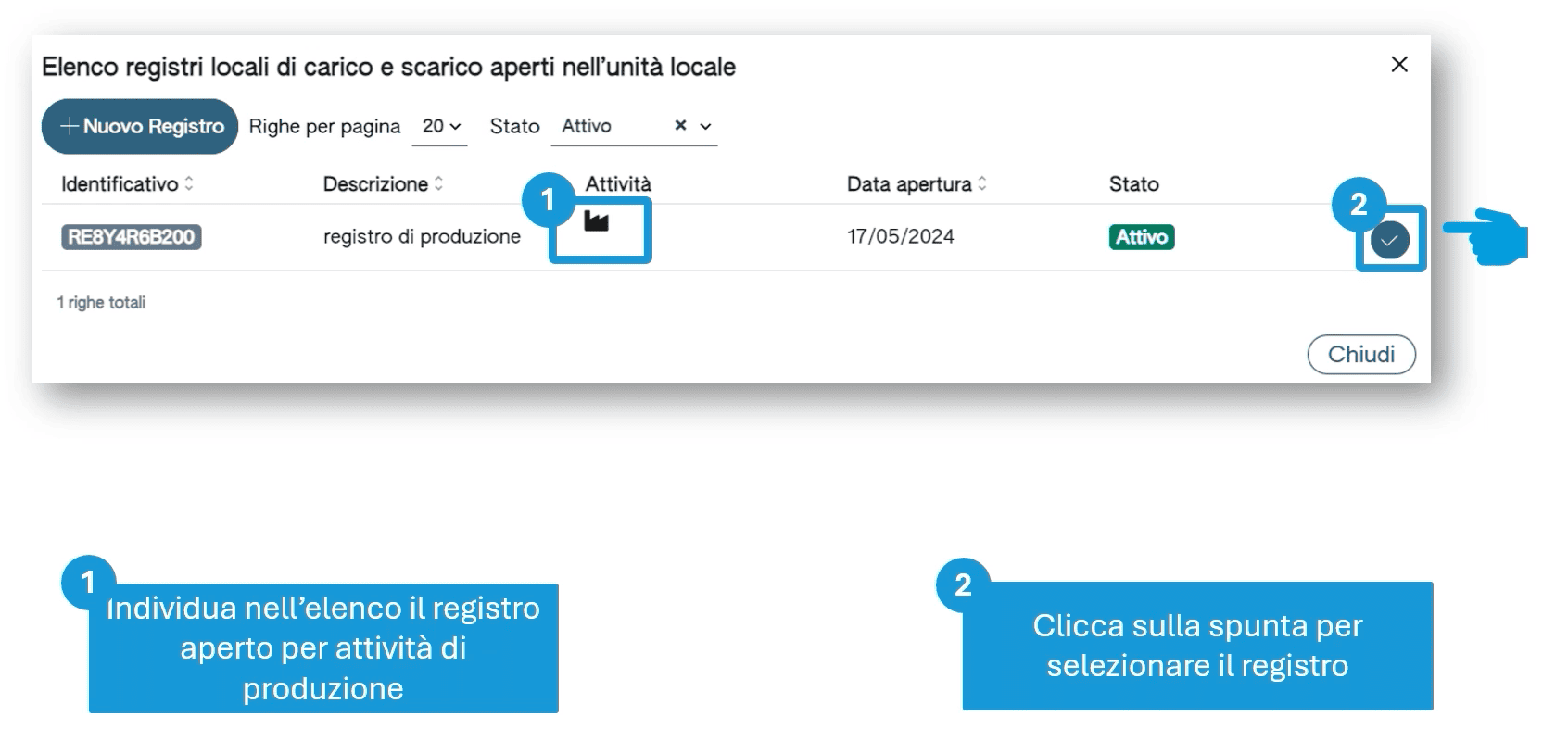This screenshot has width=1568, height=754.
Task: Select the 'registro di produzione' description cell
Action: coord(422,237)
